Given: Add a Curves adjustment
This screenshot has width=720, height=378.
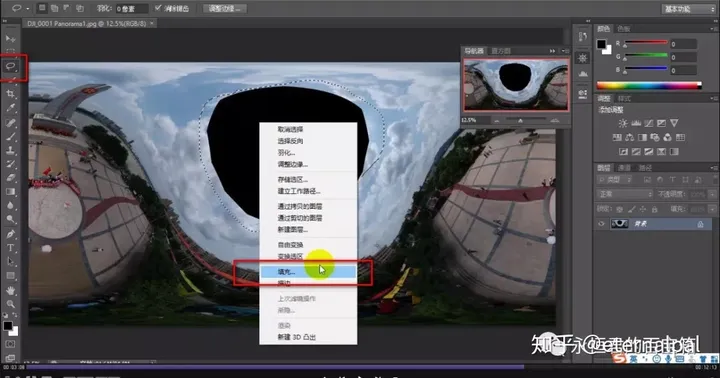Looking at the screenshot, I should pyautogui.click(x=648, y=123).
